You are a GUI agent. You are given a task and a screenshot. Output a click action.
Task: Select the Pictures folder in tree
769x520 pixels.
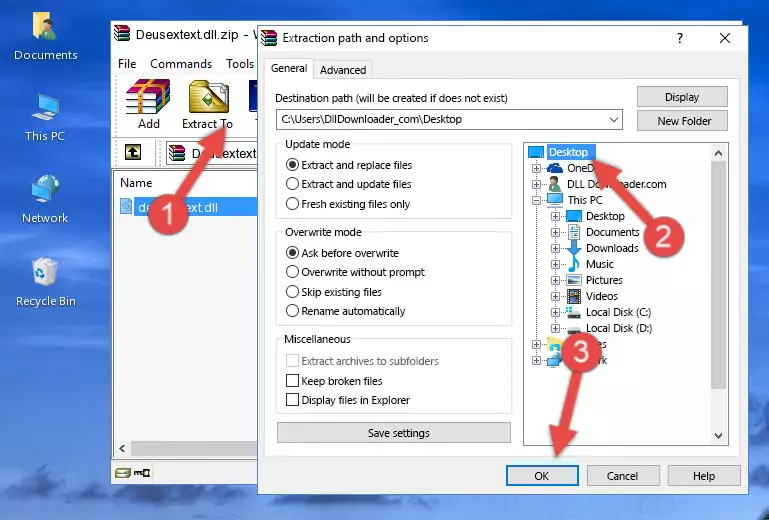[604, 280]
